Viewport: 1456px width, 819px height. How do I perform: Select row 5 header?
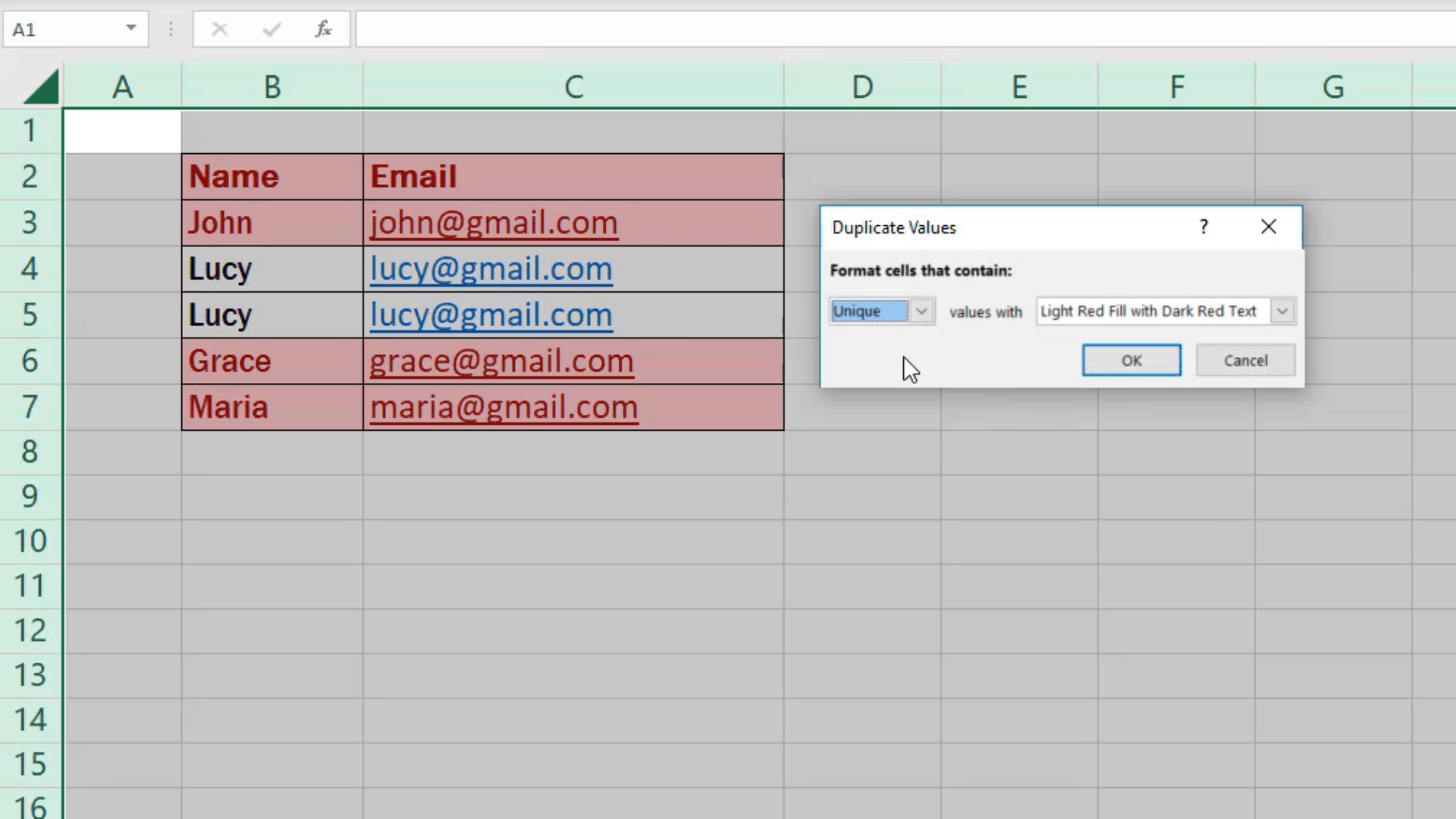(30, 315)
